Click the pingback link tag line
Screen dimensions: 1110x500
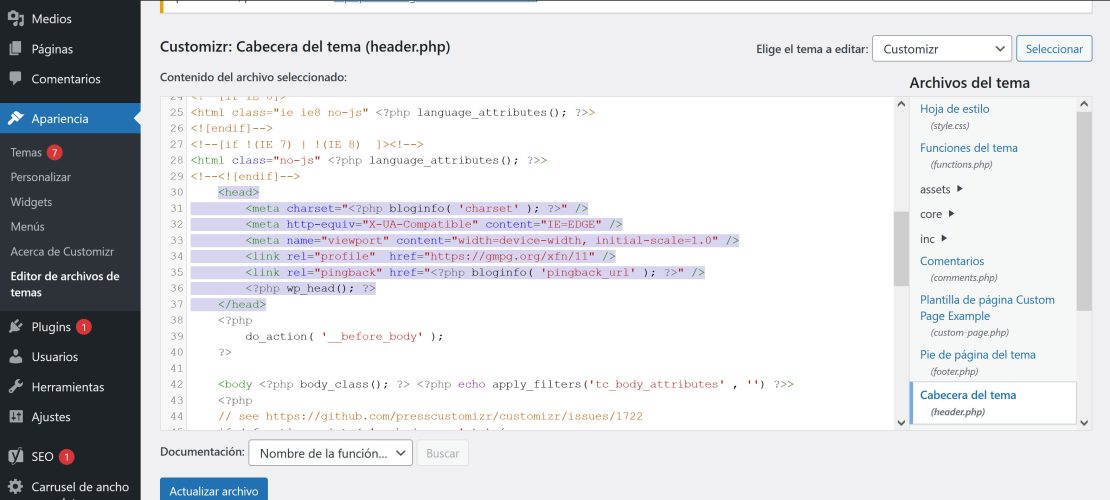coord(475,273)
